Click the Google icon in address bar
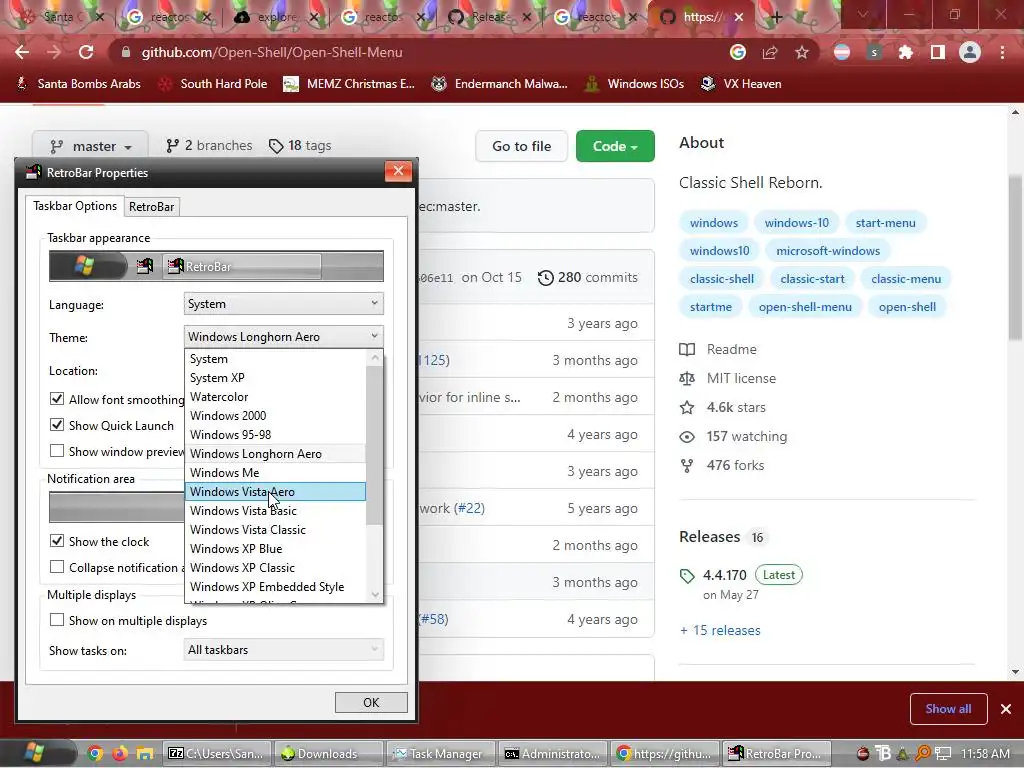The height and width of the screenshot is (768, 1024). [x=738, y=52]
